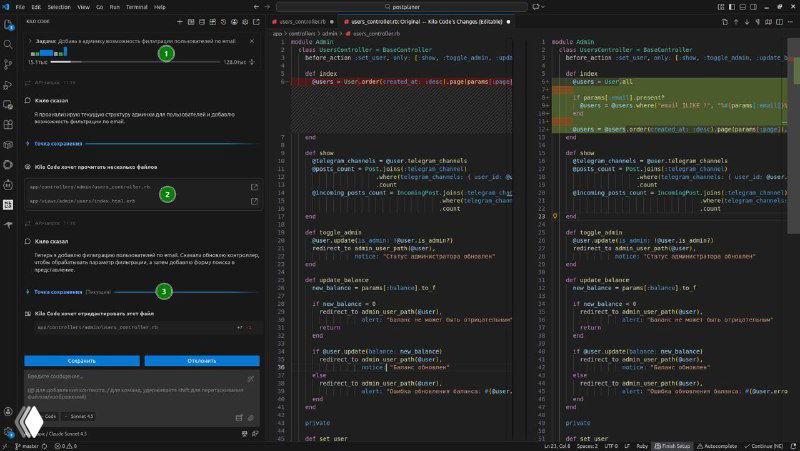
Task: Open the Extensions view
Action: pos(8,124)
